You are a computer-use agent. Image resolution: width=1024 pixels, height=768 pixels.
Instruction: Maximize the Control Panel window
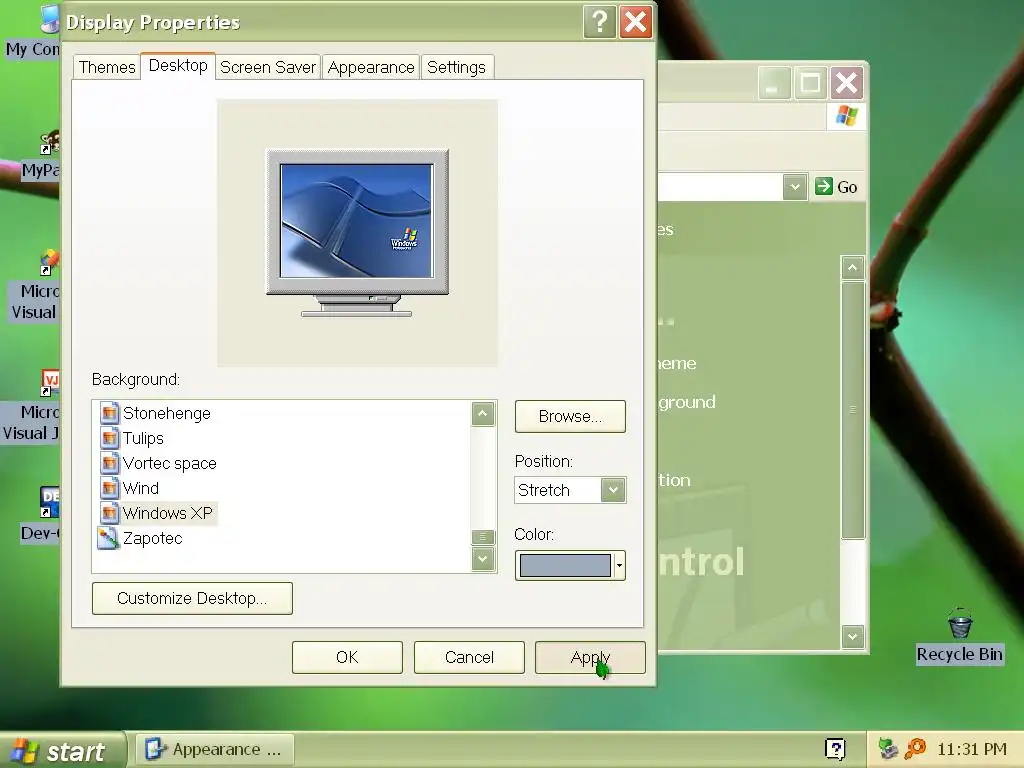coord(810,83)
